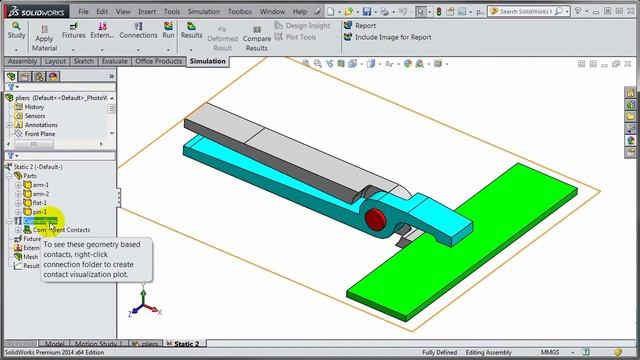
Task: Click the Select cursor tool
Action: click(420, 11)
